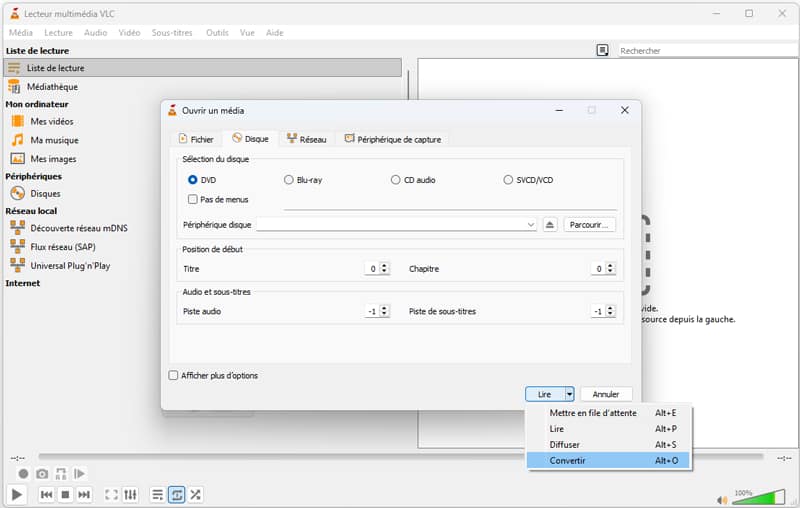Open the playlist view mode dropdown icon
Viewport: 800px width, 508px height.
(x=602, y=50)
